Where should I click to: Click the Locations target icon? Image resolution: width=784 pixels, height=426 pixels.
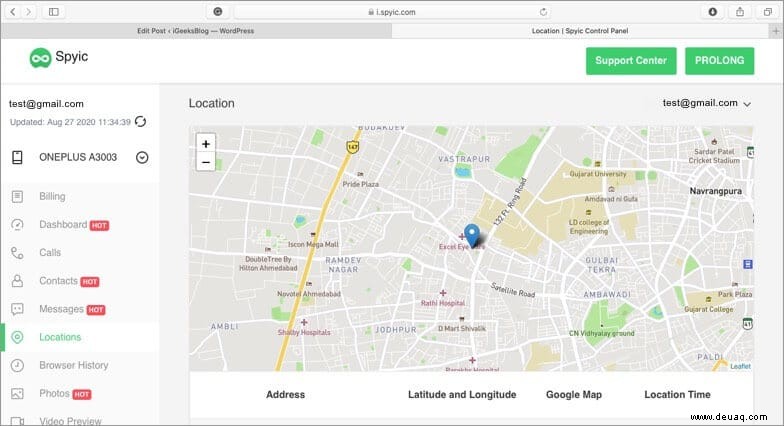[17, 337]
